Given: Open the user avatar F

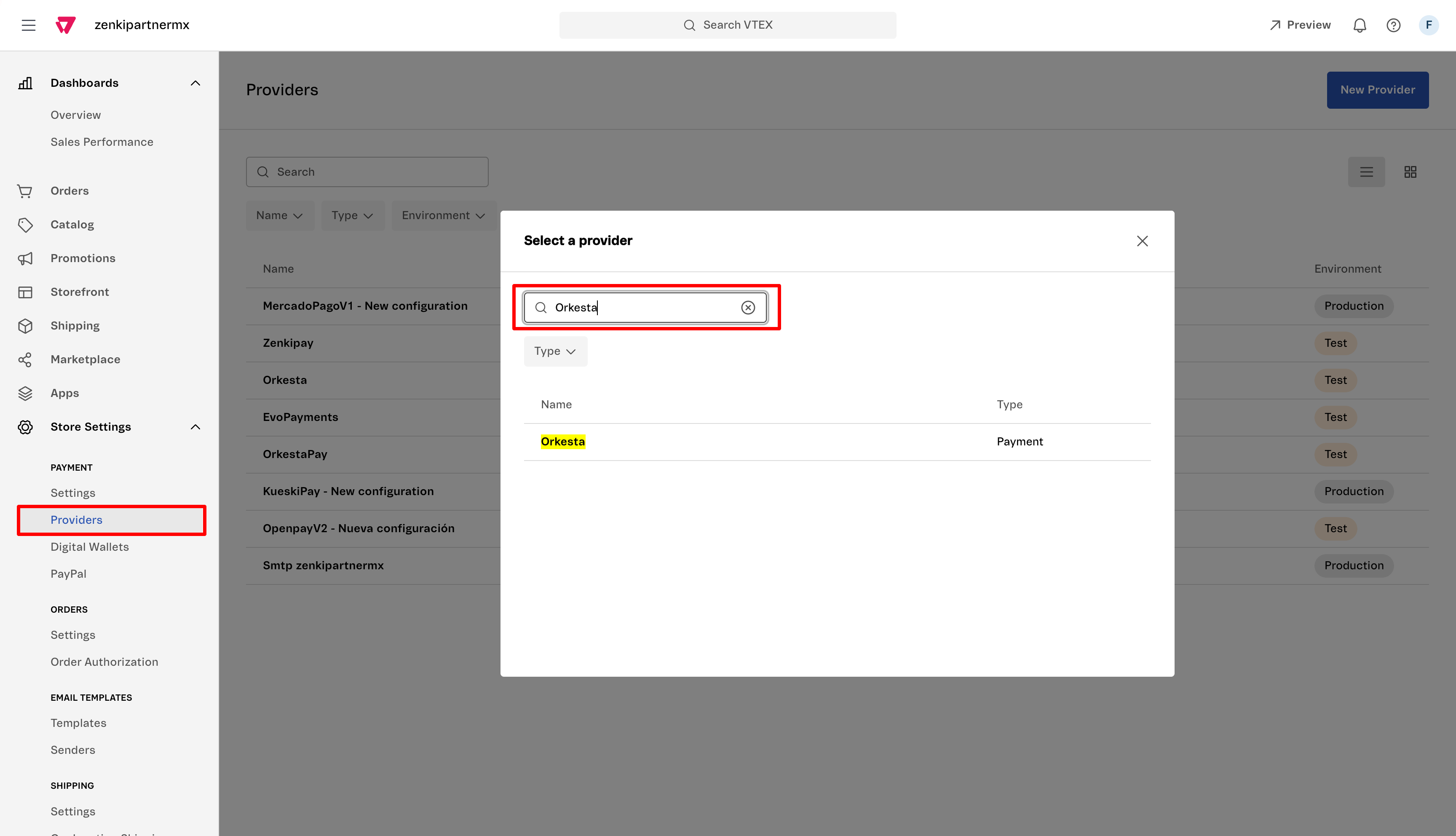Looking at the screenshot, I should tap(1429, 25).
